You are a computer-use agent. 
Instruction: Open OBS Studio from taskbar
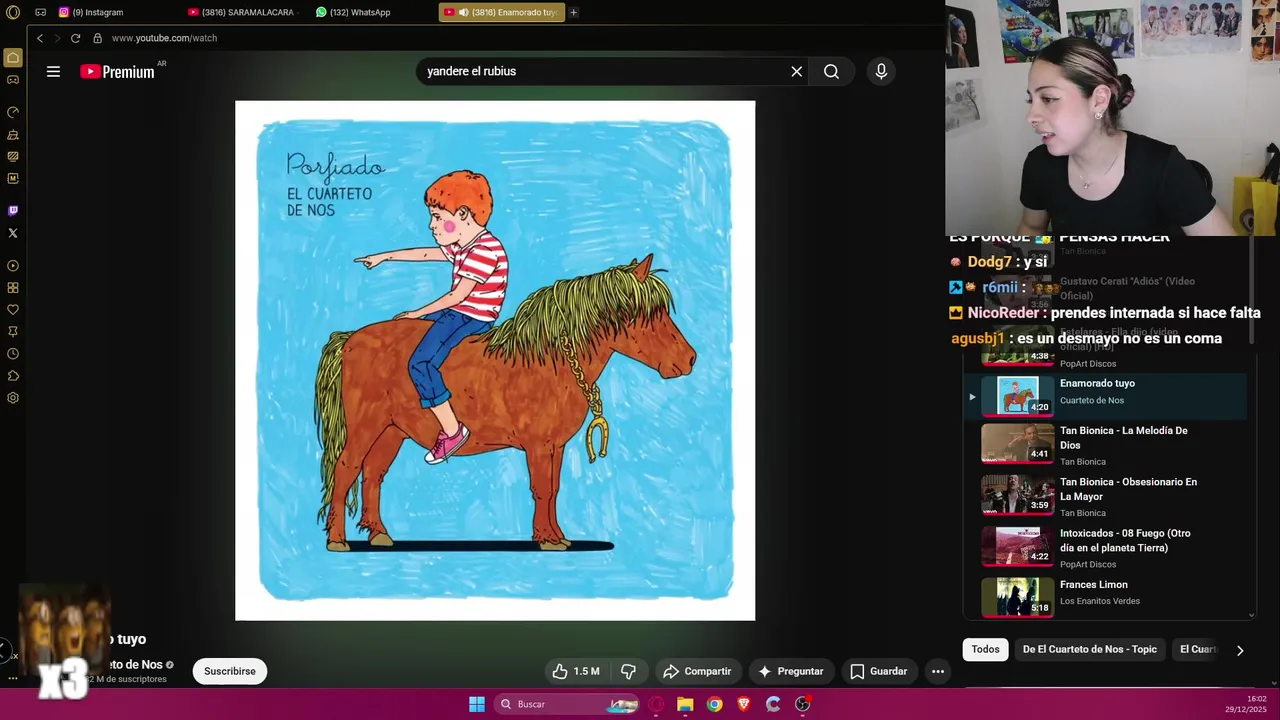[x=802, y=704]
